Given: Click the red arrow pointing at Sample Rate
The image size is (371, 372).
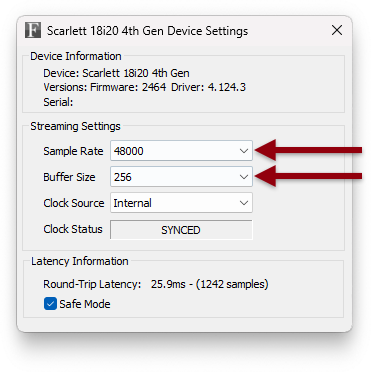Looking at the screenshot, I should click(x=308, y=150).
